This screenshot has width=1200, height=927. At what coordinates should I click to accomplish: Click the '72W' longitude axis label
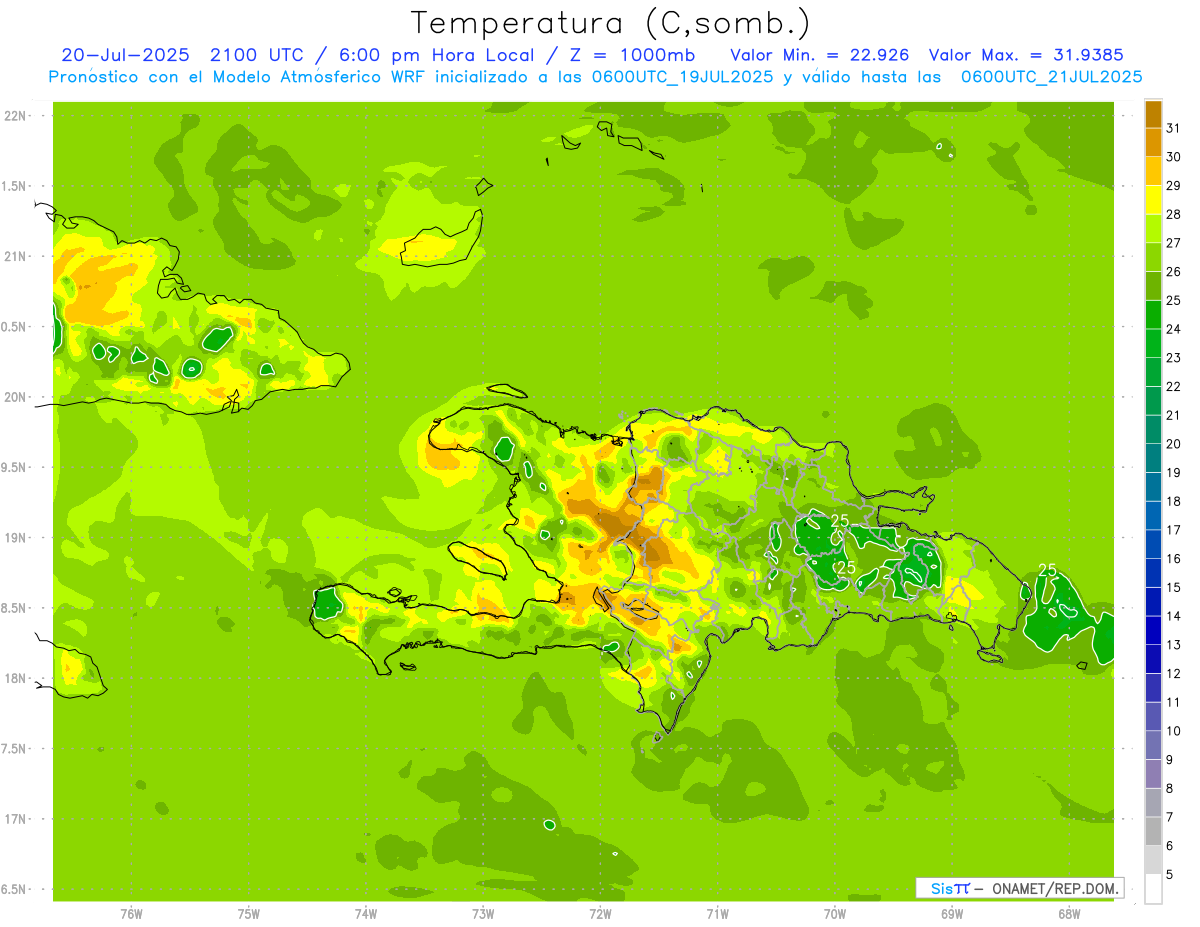(600, 912)
